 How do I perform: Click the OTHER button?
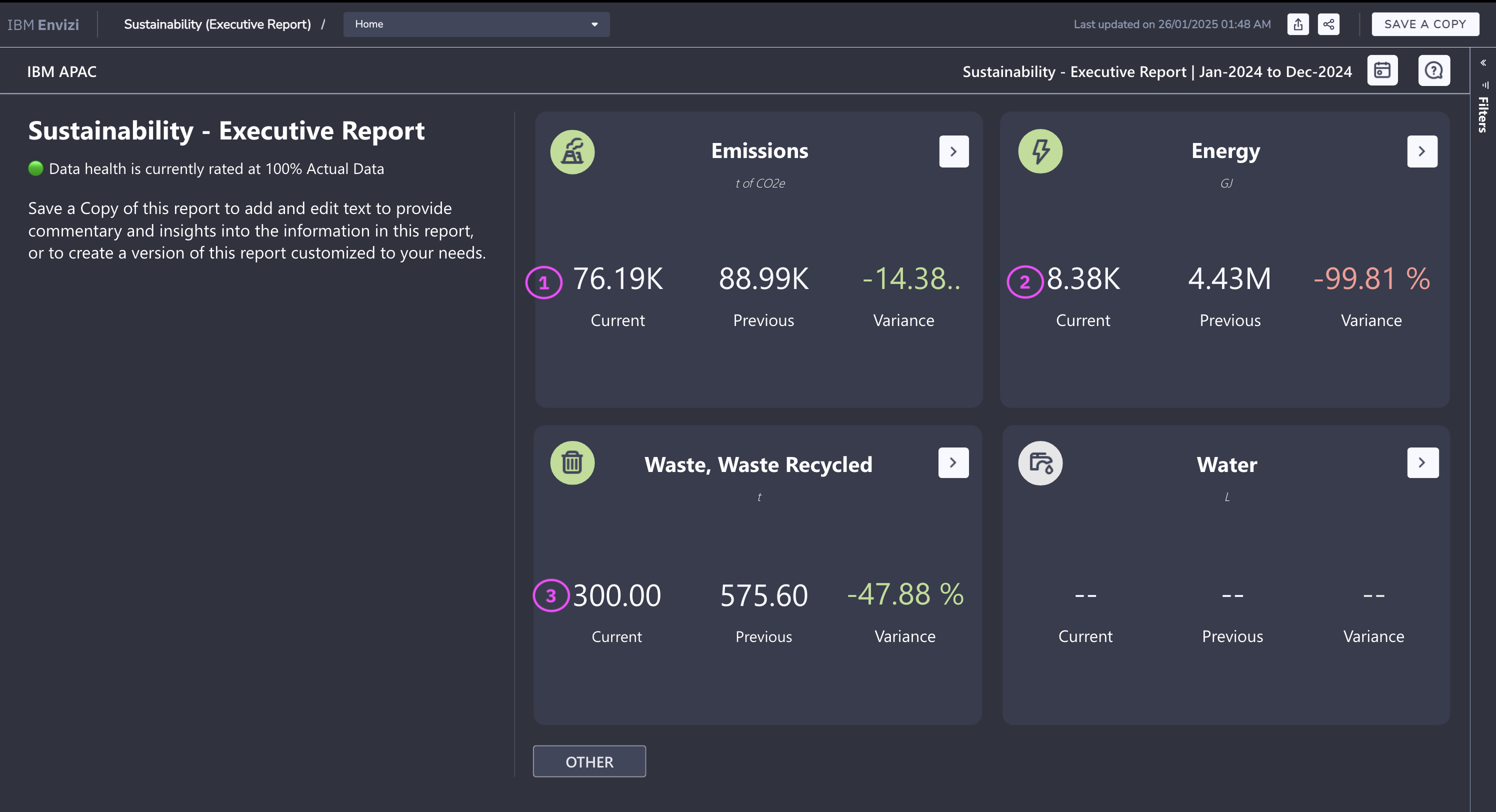point(589,761)
